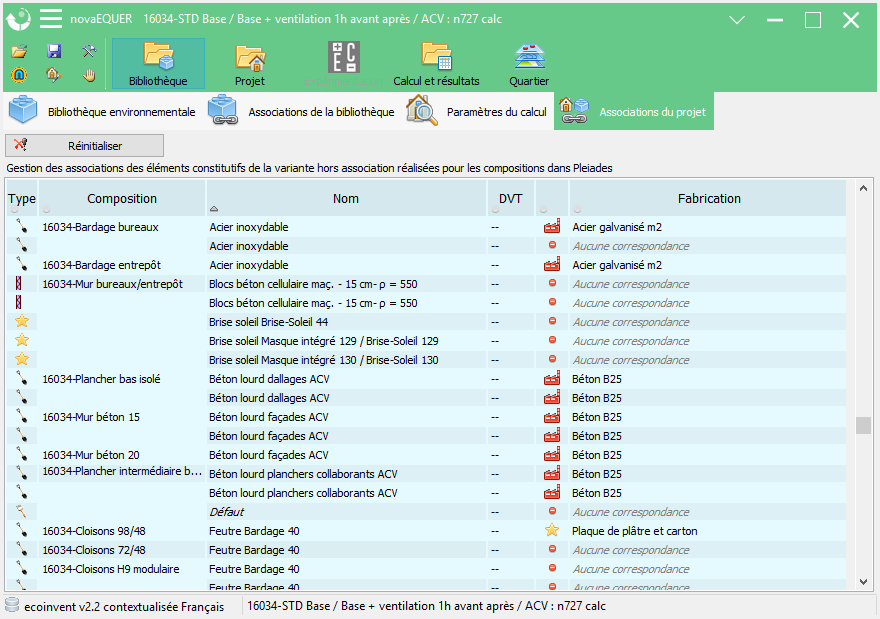Click ecoinvent v2.2 database in status bar
Viewport: 880px width, 619px height.
pyautogui.click(x=123, y=607)
